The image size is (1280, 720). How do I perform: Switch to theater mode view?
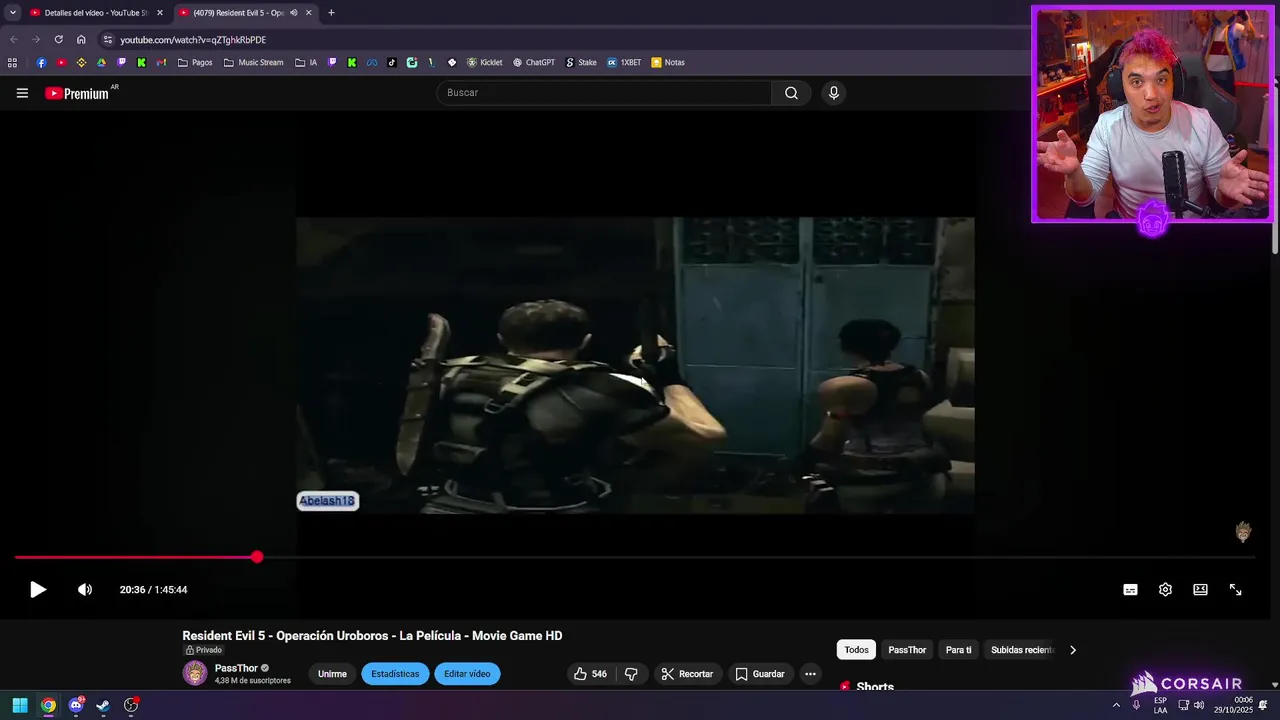[1200, 590]
